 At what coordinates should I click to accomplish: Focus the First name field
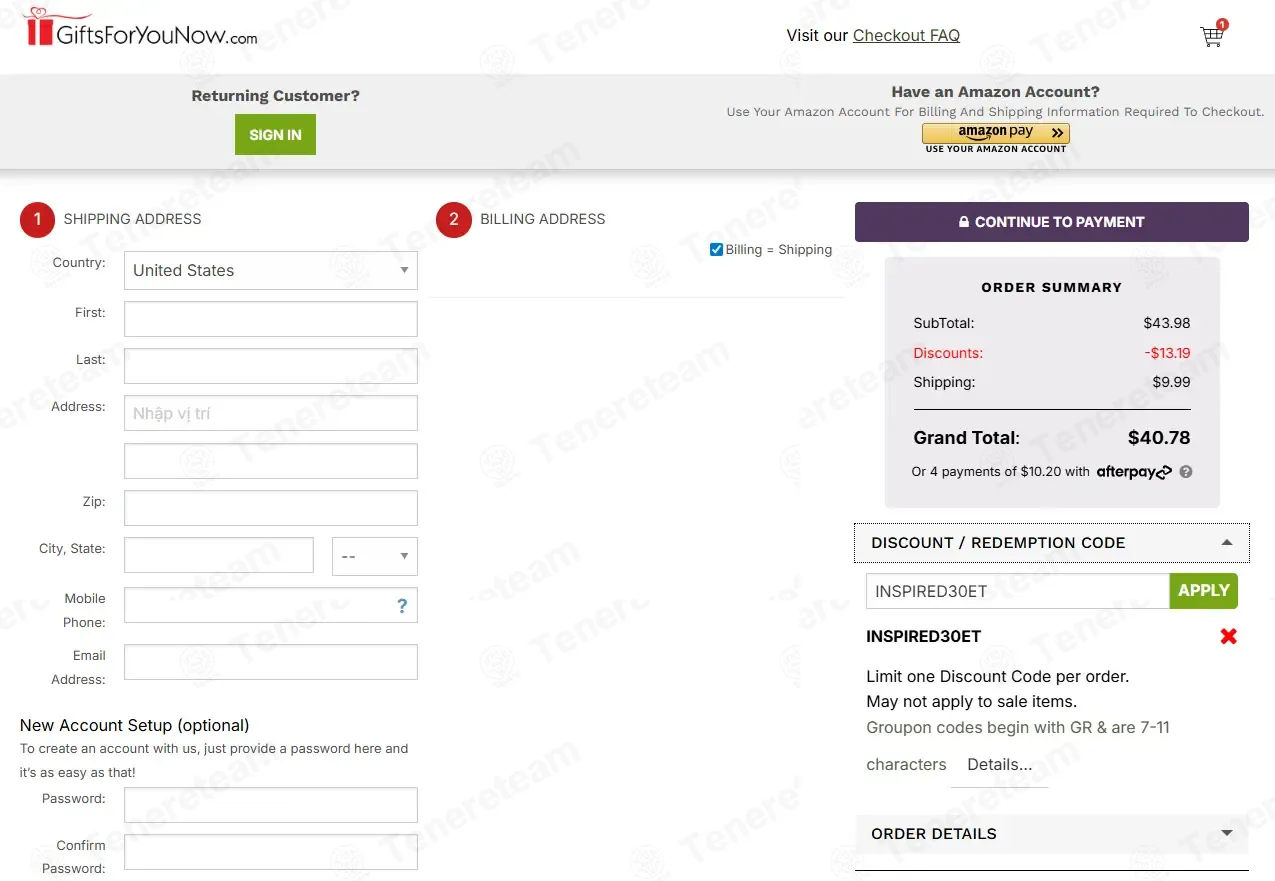click(271, 319)
